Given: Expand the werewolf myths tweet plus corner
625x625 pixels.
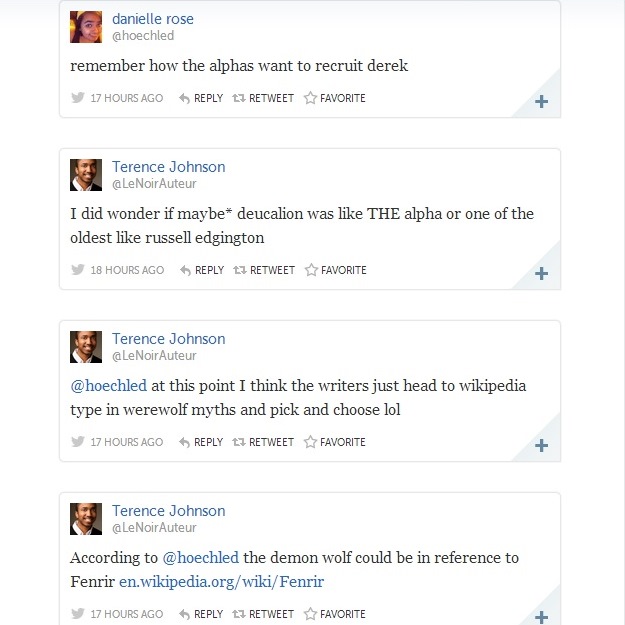Looking at the screenshot, I should point(541,446).
